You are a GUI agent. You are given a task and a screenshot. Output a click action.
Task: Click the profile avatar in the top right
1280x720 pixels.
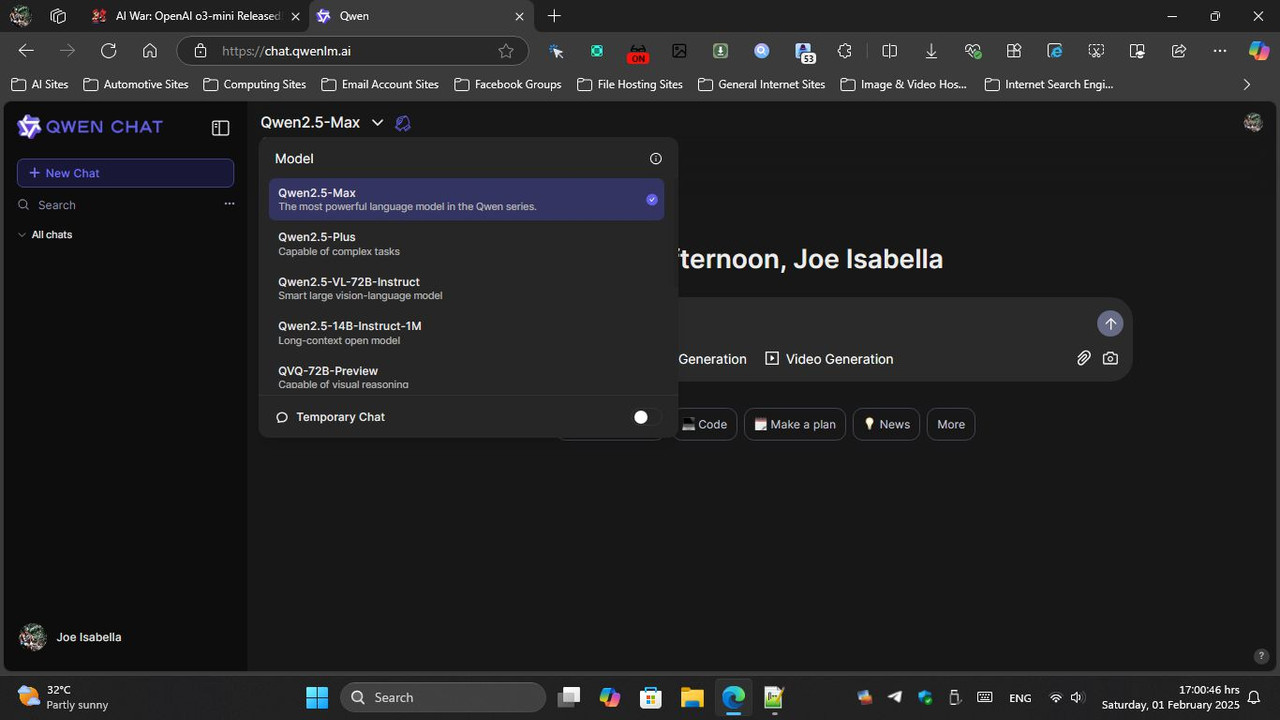point(1253,122)
